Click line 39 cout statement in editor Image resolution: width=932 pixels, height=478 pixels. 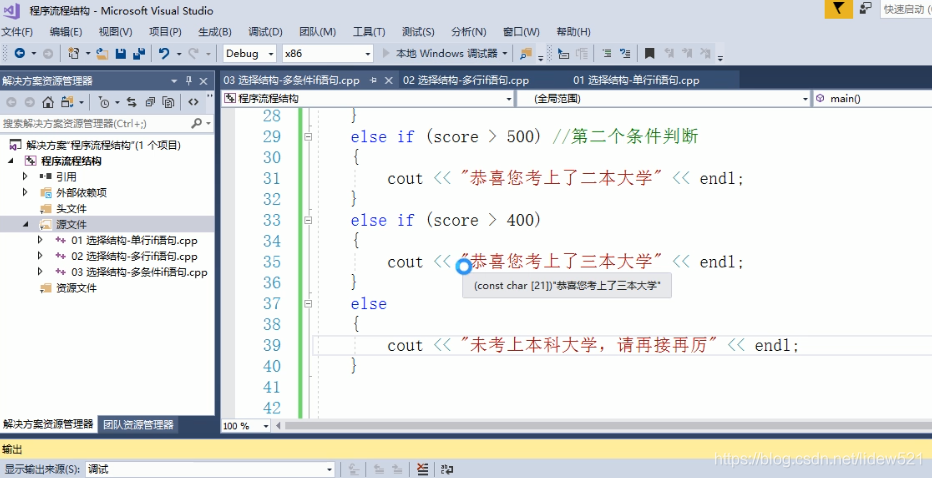[x=593, y=345]
